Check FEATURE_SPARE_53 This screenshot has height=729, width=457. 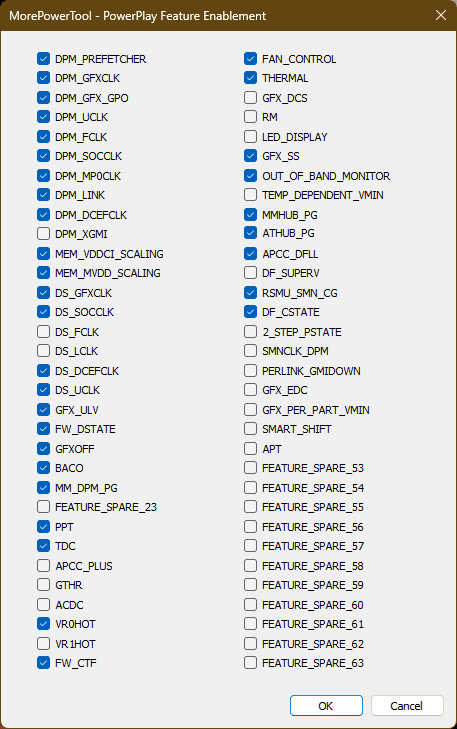[250, 468]
